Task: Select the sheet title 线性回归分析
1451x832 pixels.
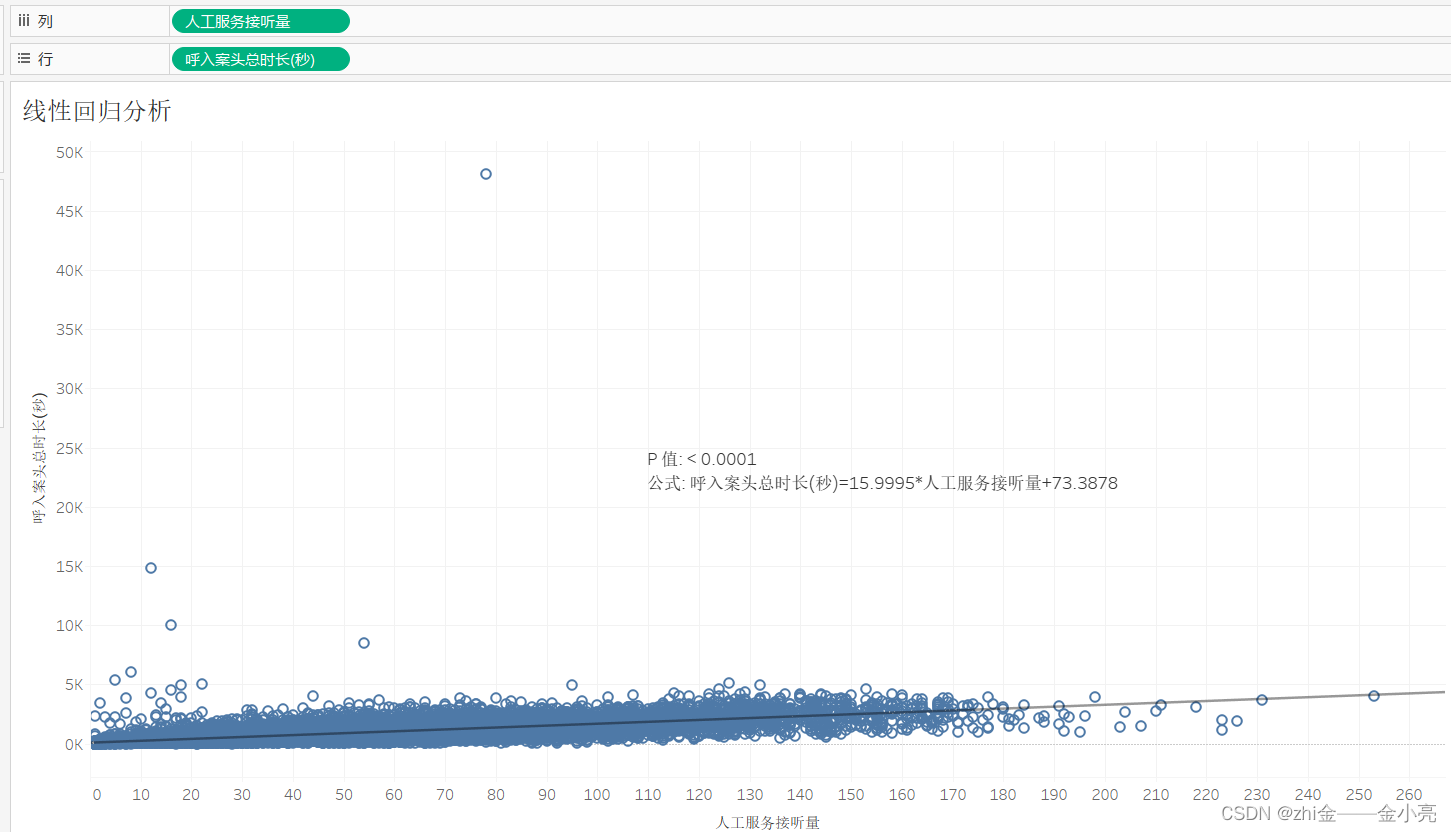Action: [97, 111]
